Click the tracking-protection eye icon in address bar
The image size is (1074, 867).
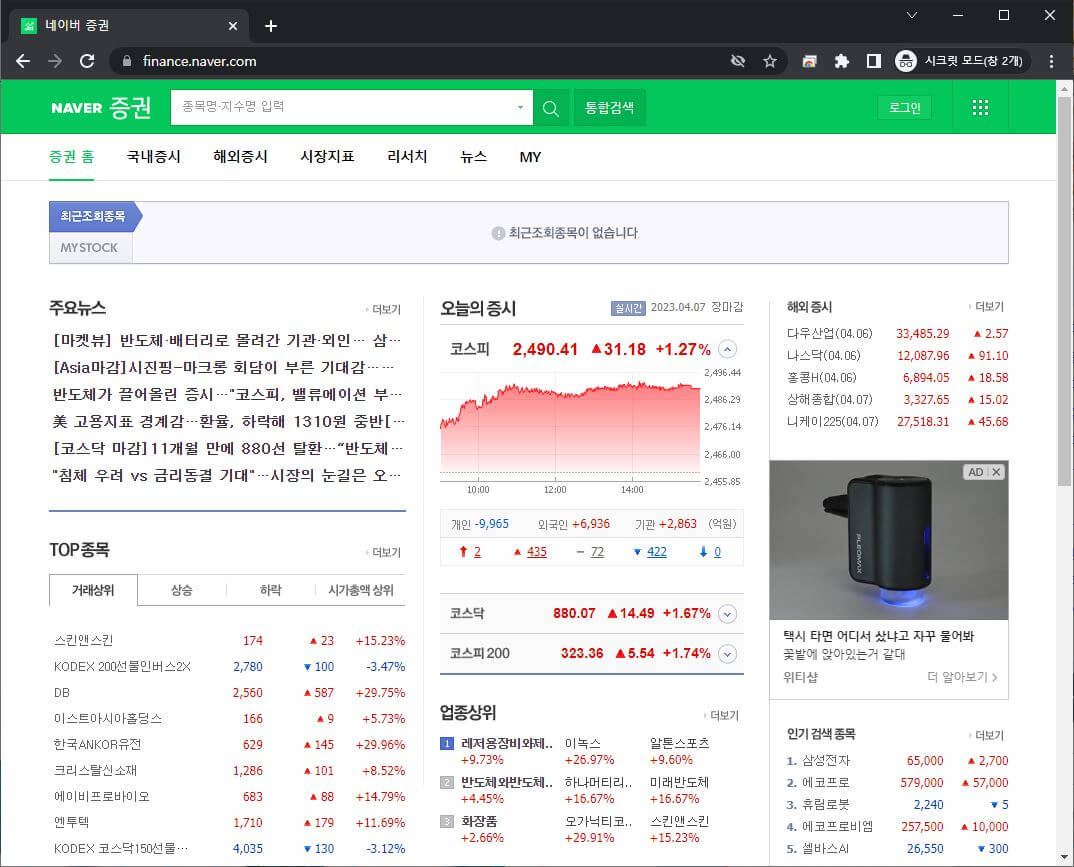(x=738, y=61)
